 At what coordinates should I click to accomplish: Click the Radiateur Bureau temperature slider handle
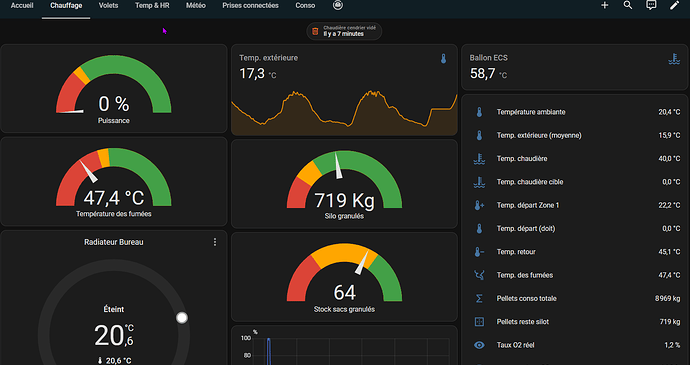(182, 318)
